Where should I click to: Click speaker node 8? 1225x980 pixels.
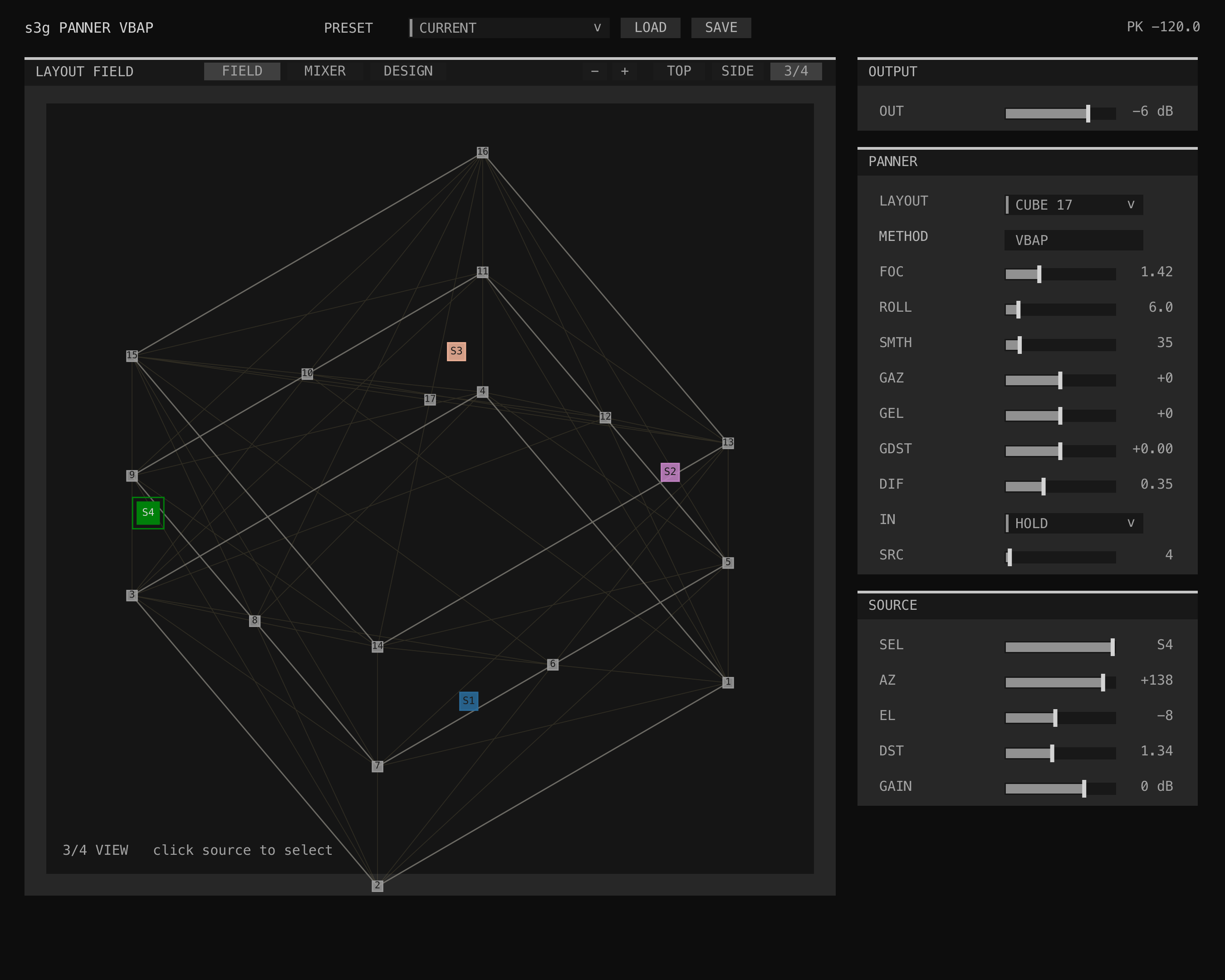click(255, 620)
